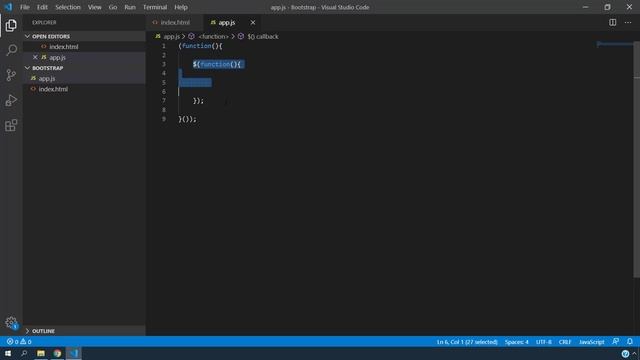Change Spaces: 4 indentation setting
The image size is (640, 360).
tap(516, 342)
